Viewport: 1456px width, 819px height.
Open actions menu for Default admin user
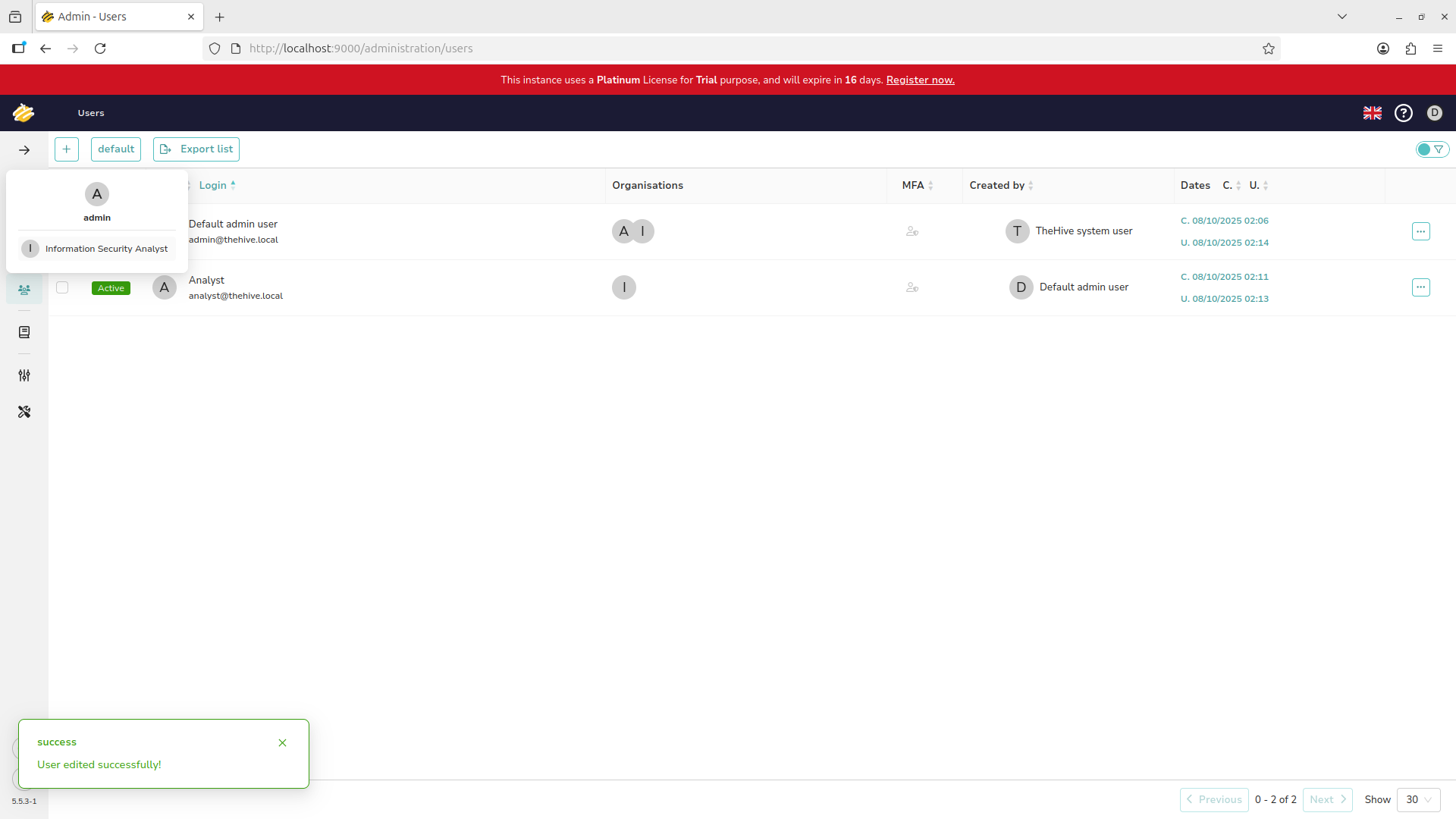[1420, 231]
